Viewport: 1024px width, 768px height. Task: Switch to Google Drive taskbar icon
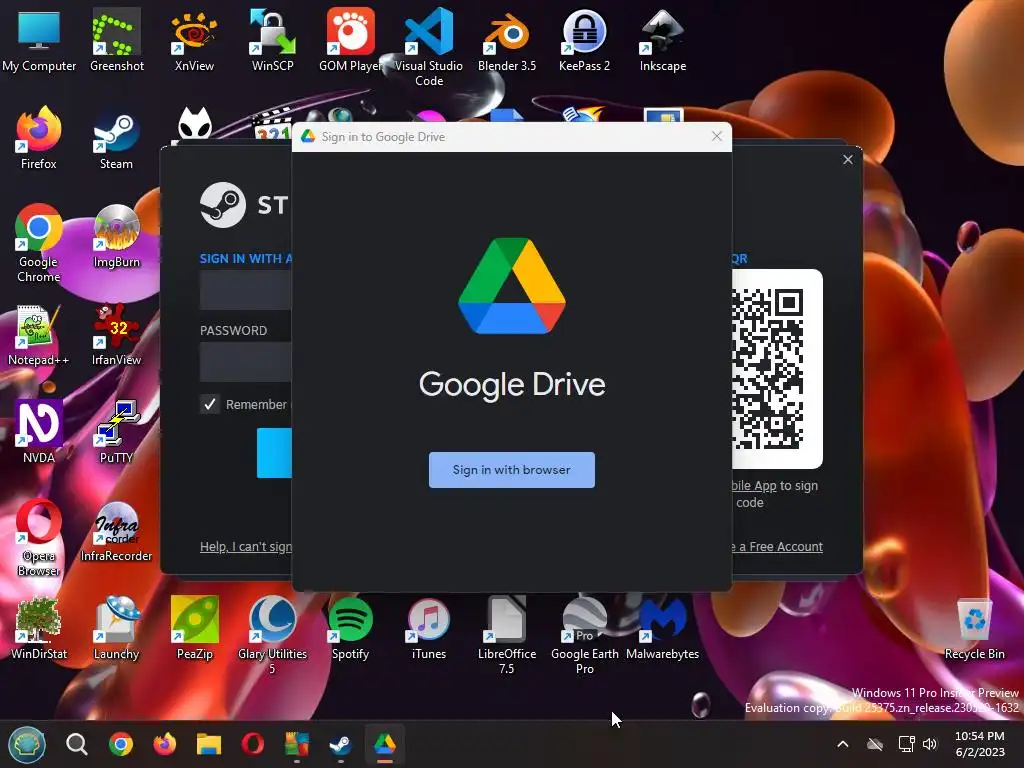[x=385, y=744]
